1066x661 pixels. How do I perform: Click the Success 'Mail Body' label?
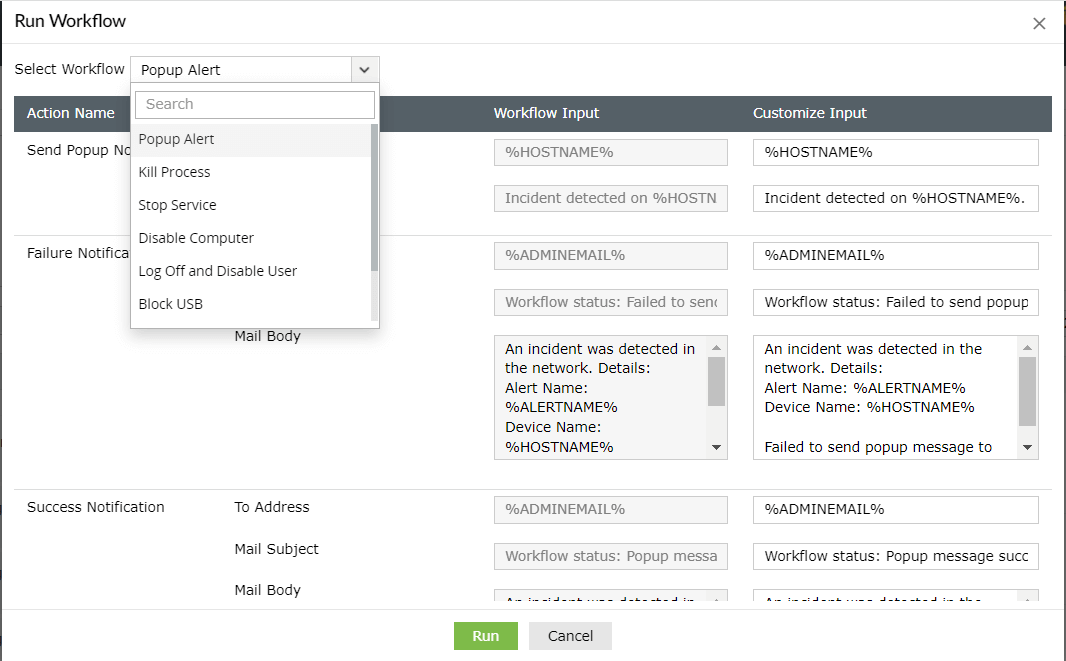(267, 590)
